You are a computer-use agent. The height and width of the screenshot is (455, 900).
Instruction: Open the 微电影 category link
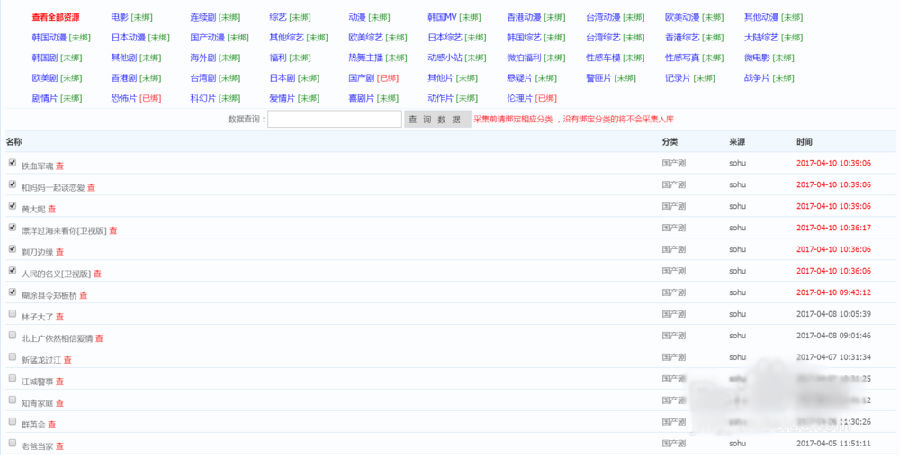[x=757, y=58]
